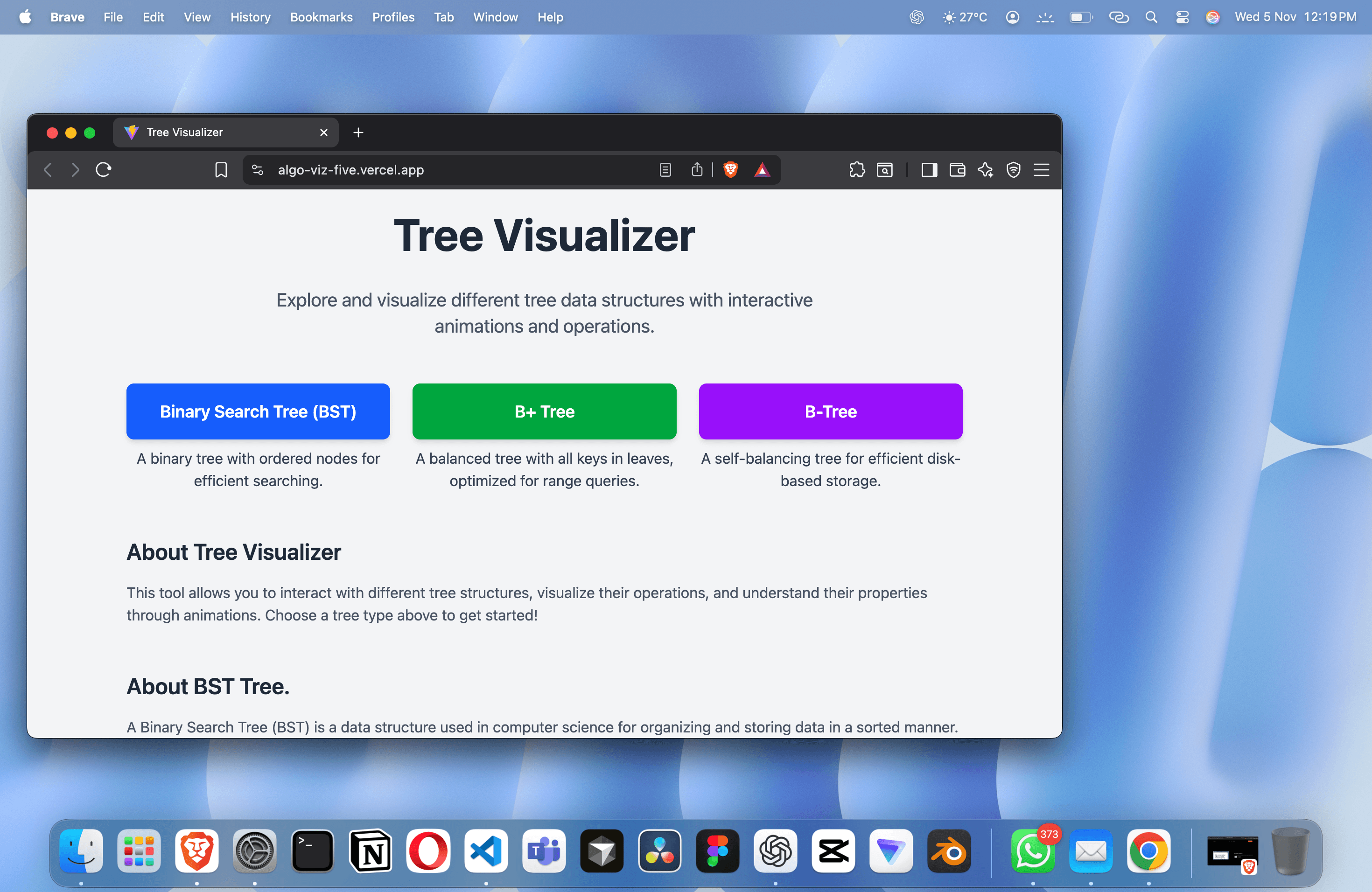Viewport: 1372px width, 892px height.
Task: Reload the current page
Action: tap(103, 169)
